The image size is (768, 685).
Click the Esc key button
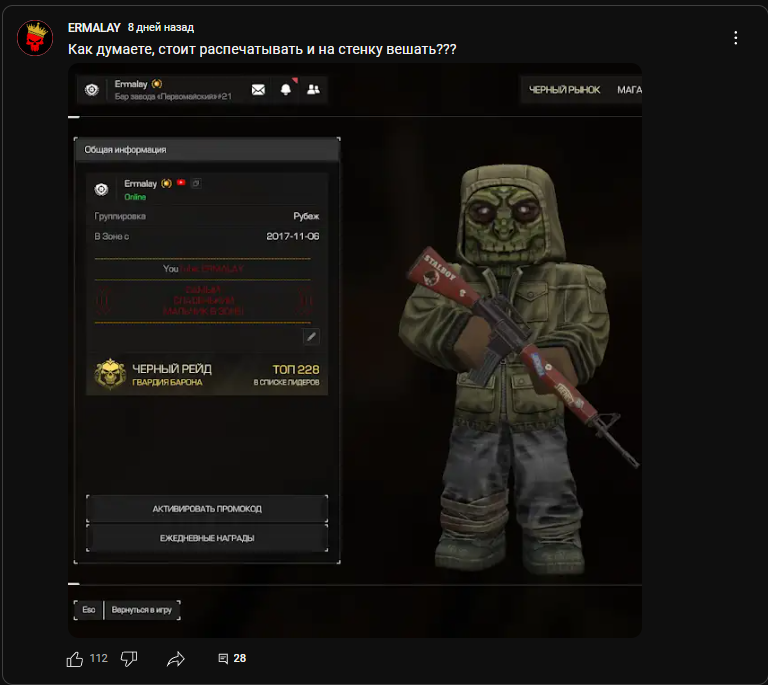89,610
